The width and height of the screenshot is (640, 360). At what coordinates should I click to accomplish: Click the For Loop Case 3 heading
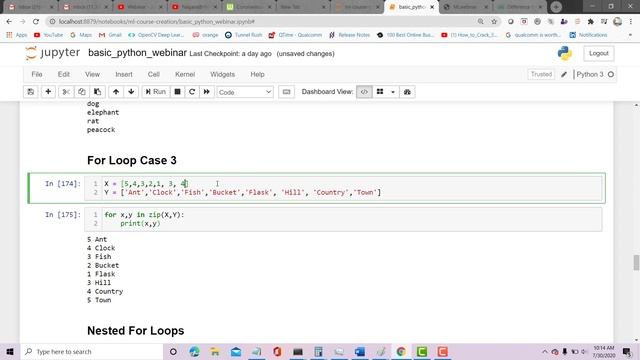[x=132, y=160]
